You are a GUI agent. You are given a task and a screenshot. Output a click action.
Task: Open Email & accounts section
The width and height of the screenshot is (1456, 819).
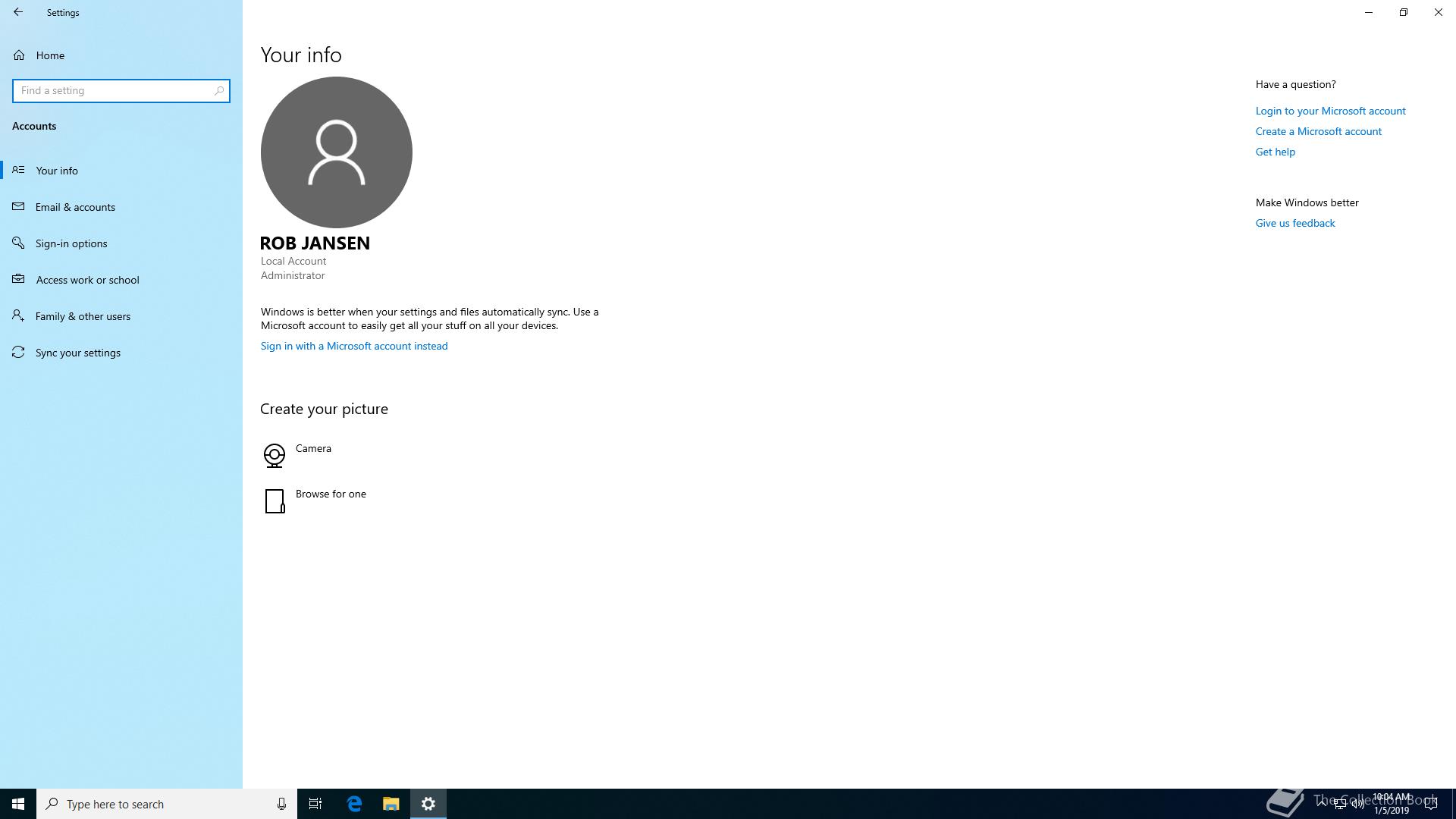75,207
